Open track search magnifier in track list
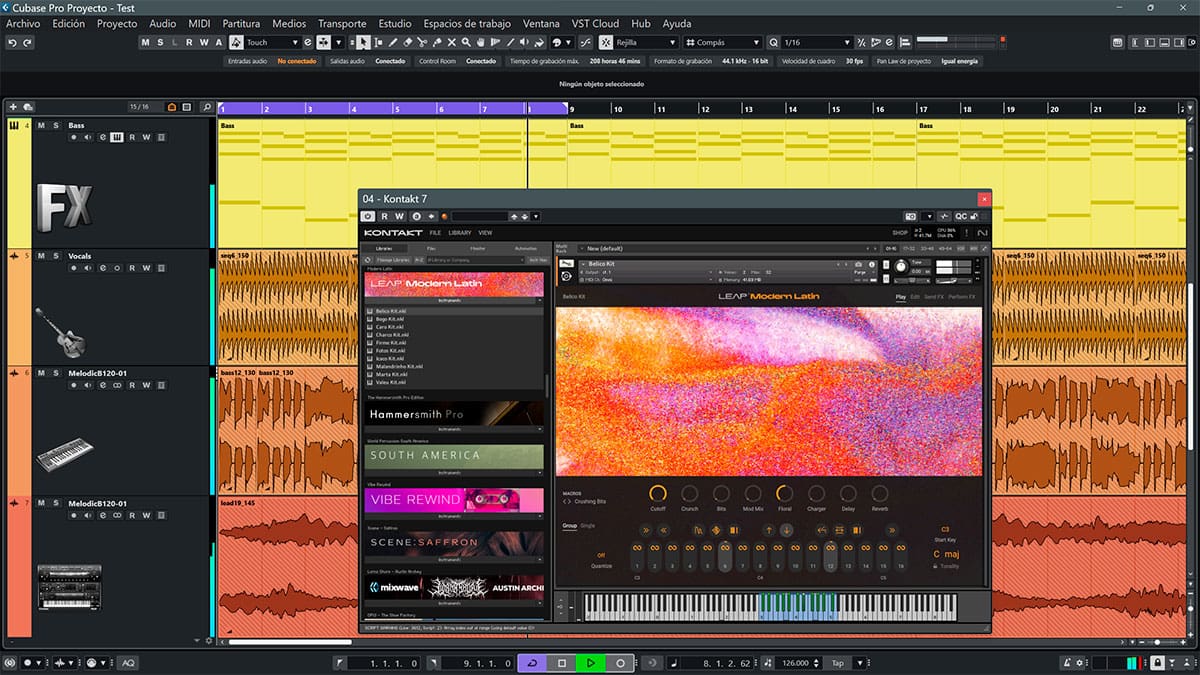 click(x=207, y=107)
